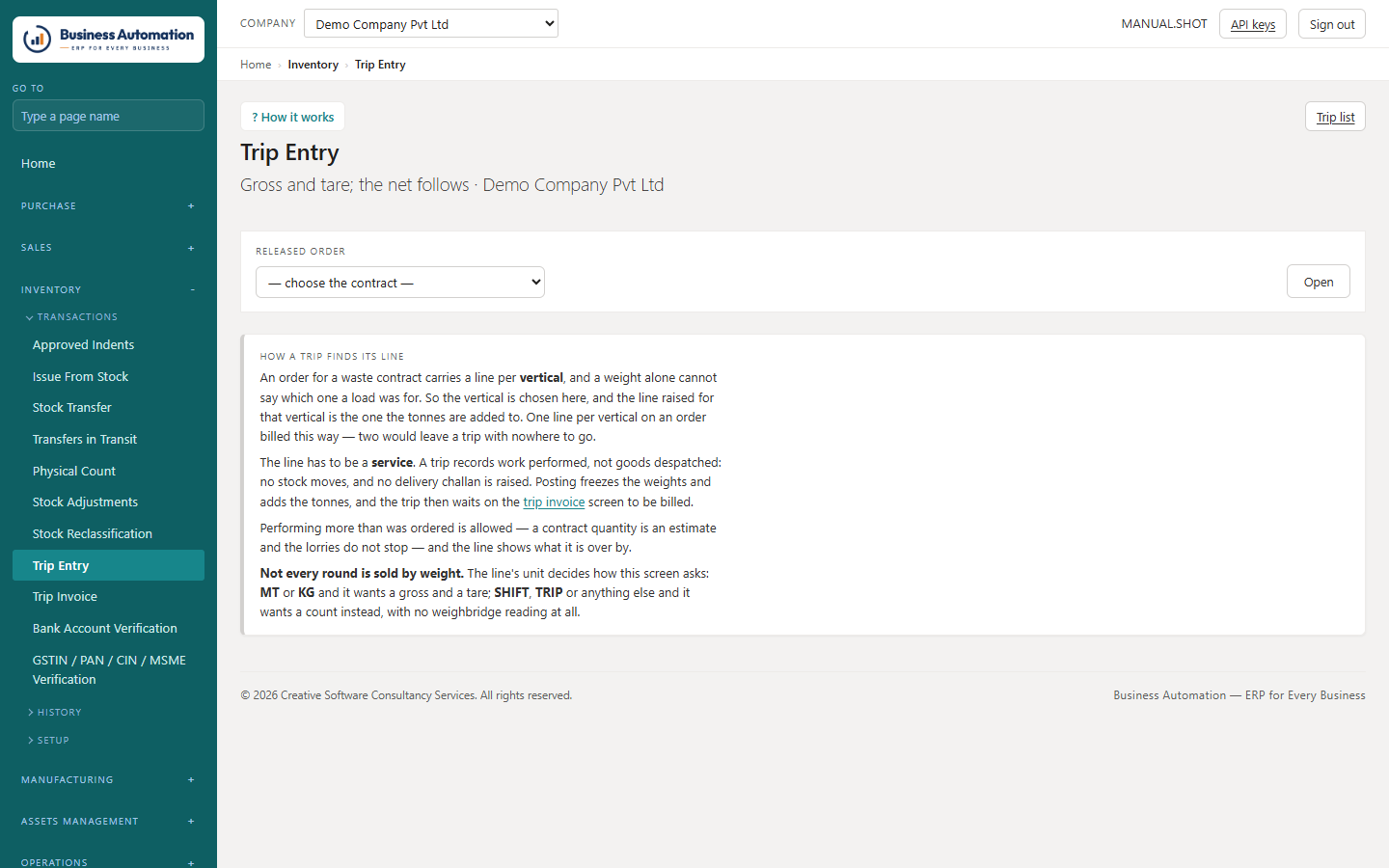This screenshot has width=1389, height=868.
Task: Open Physical Count page
Action: 108,471
